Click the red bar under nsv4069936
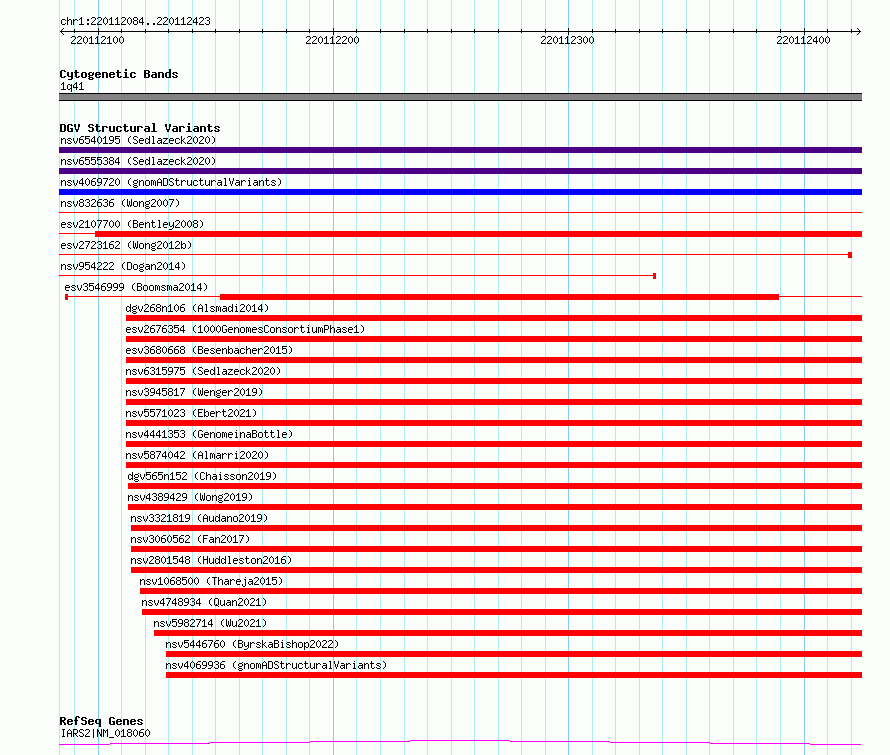This screenshot has width=890, height=755. [x=514, y=675]
